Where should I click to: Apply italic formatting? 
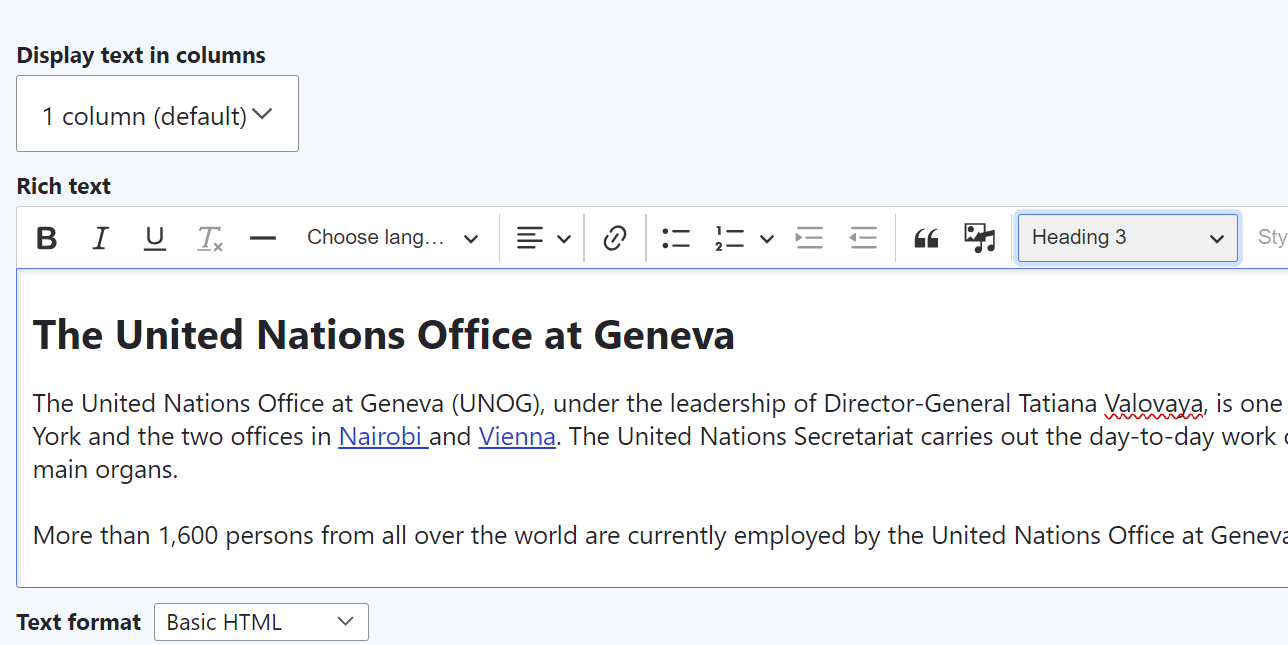pos(100,237)
